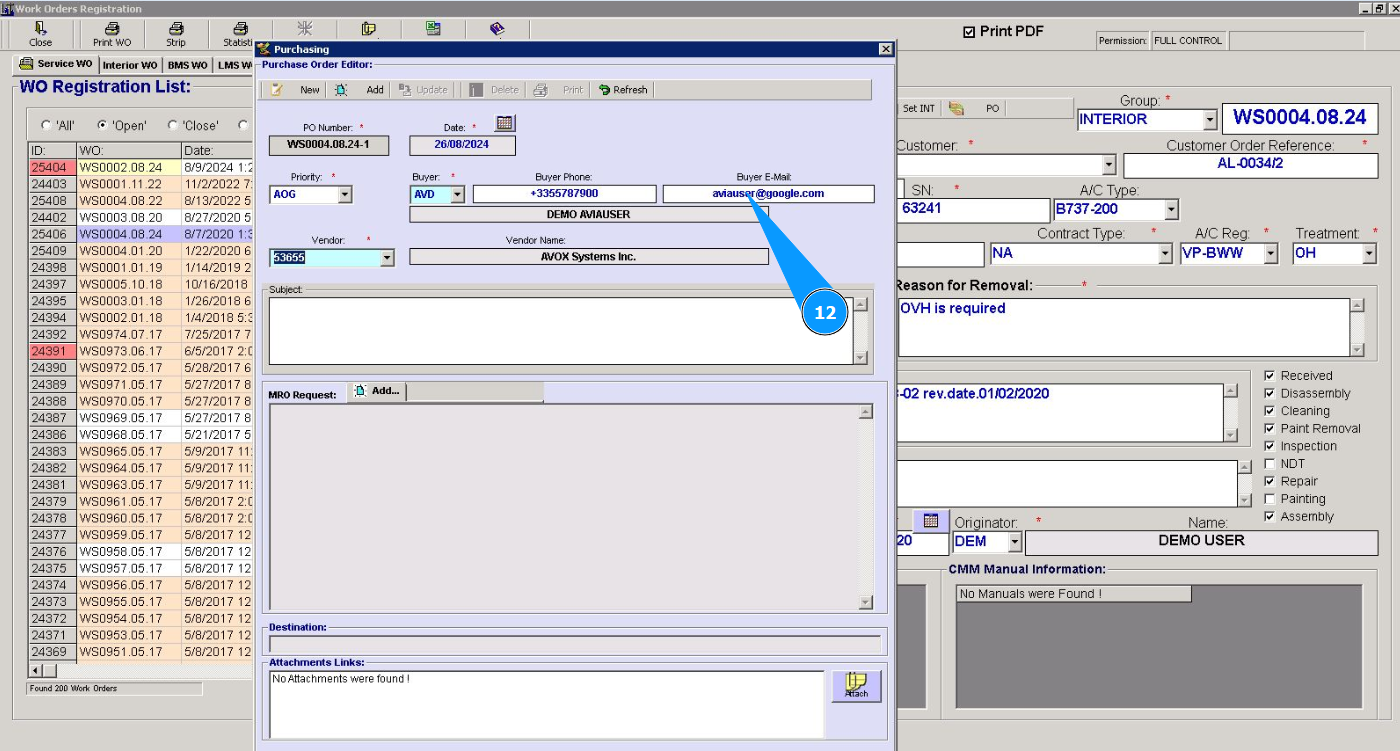Viewport: 1400px width, 751px height.
Task: Expand the Priority dropdown showing AOG
Action: point(345,195)
